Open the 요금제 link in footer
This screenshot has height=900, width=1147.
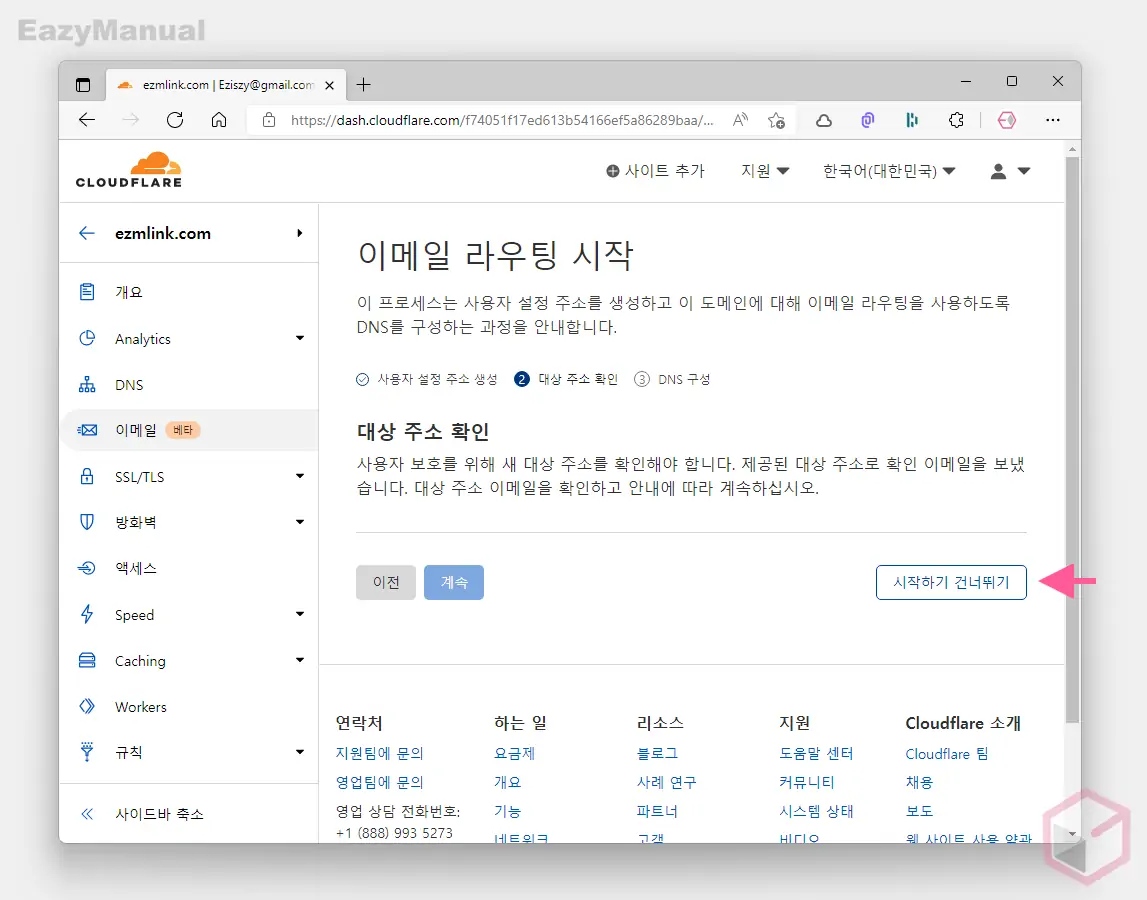point(514,753)
